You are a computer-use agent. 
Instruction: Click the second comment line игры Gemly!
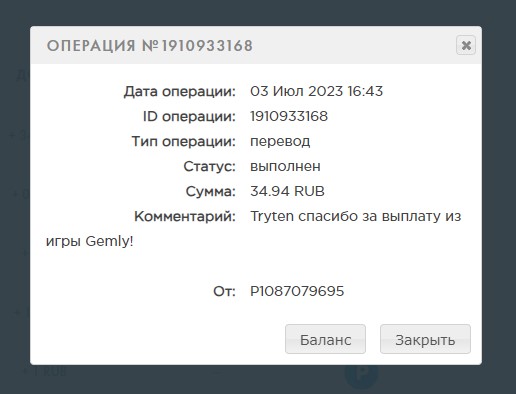(x=90, y=241)
